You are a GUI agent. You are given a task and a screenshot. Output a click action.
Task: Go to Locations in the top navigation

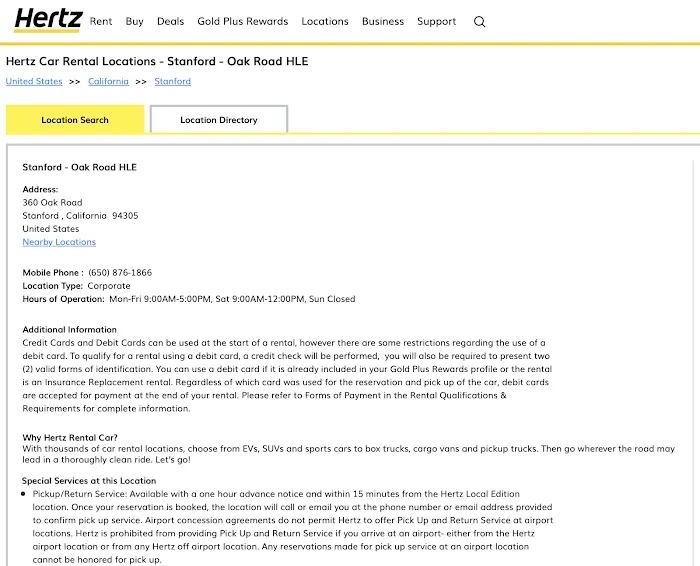coord(325,21)
